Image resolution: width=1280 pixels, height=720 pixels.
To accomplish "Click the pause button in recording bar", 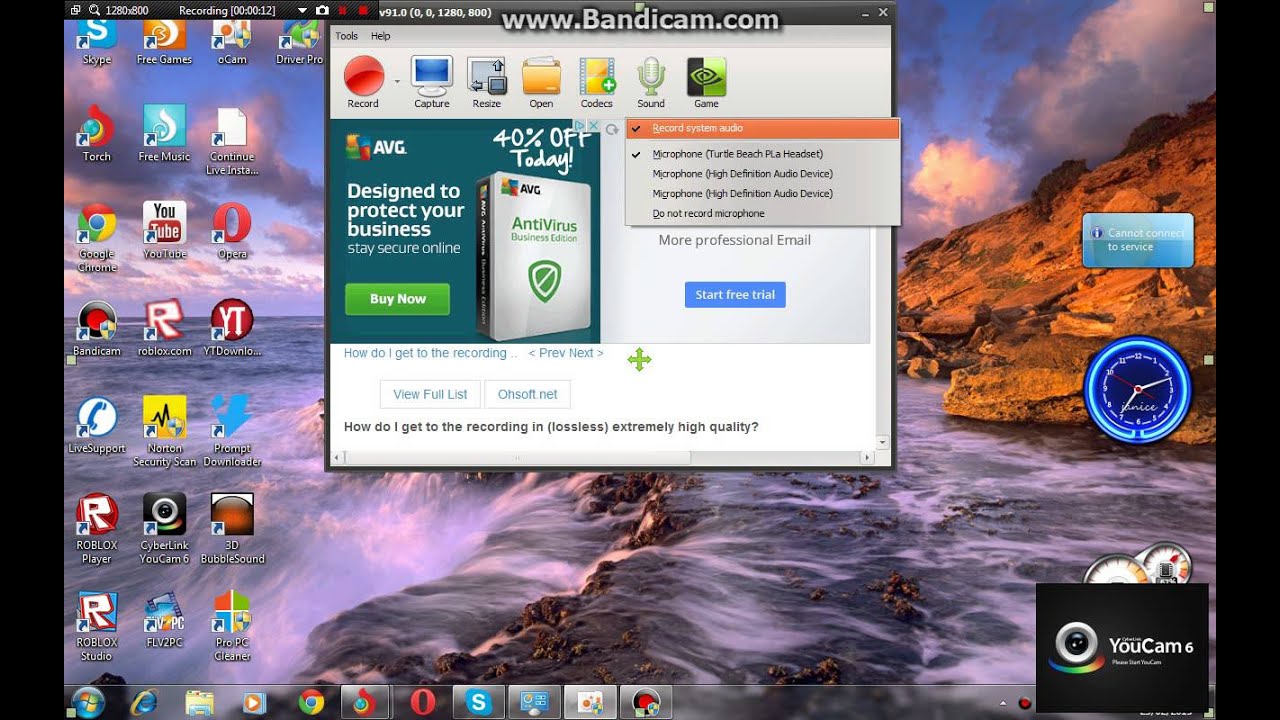I will [x=343, y=10].
